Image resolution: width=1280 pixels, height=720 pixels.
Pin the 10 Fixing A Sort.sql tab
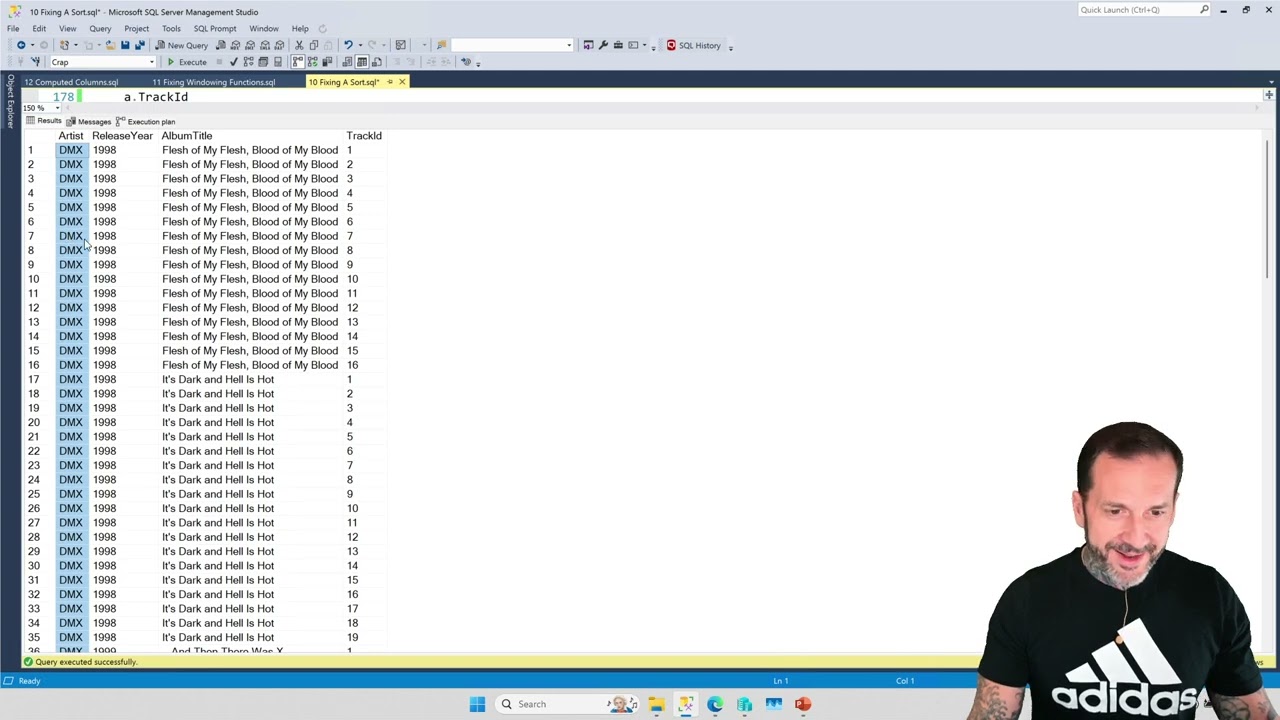[x=390, y=82]
